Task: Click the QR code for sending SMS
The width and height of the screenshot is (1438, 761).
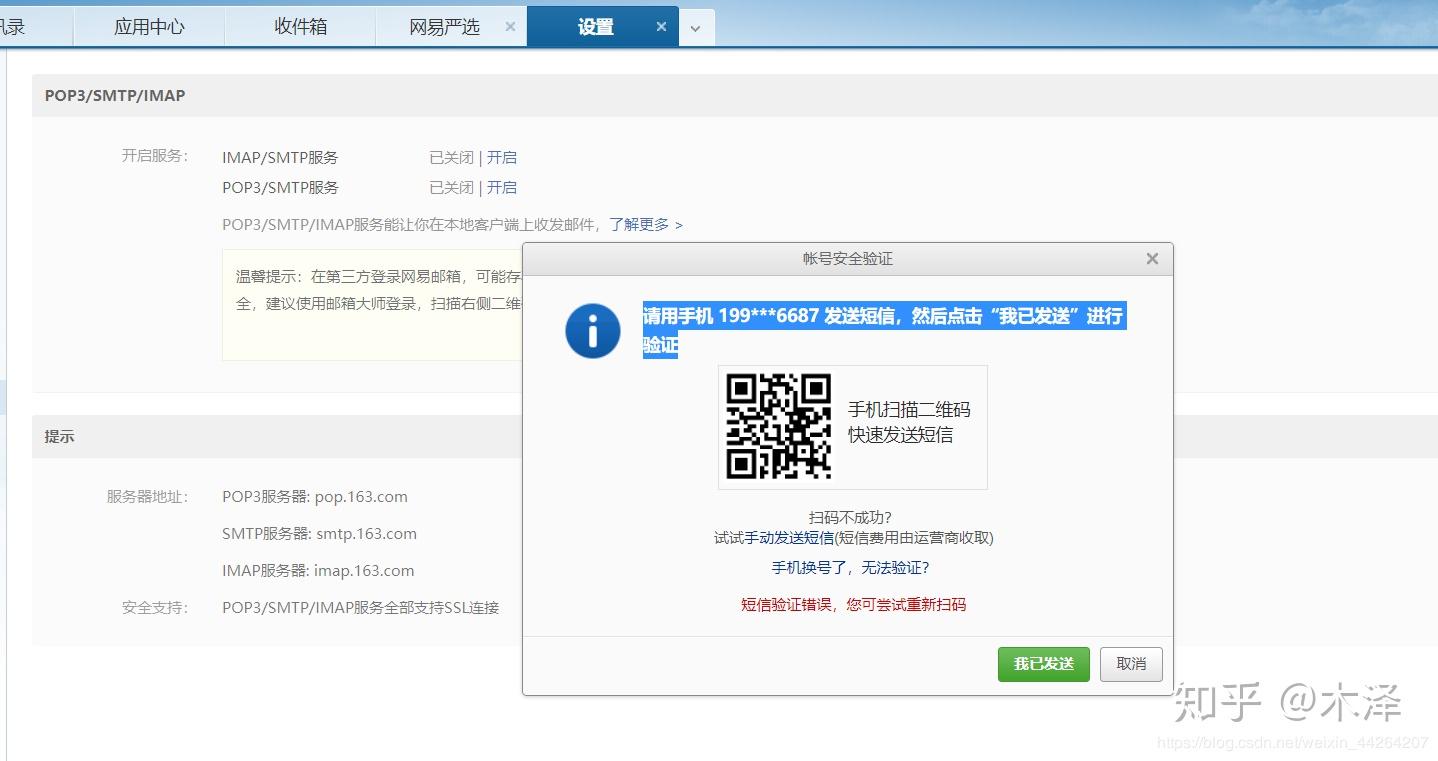Action: point(778,427)
